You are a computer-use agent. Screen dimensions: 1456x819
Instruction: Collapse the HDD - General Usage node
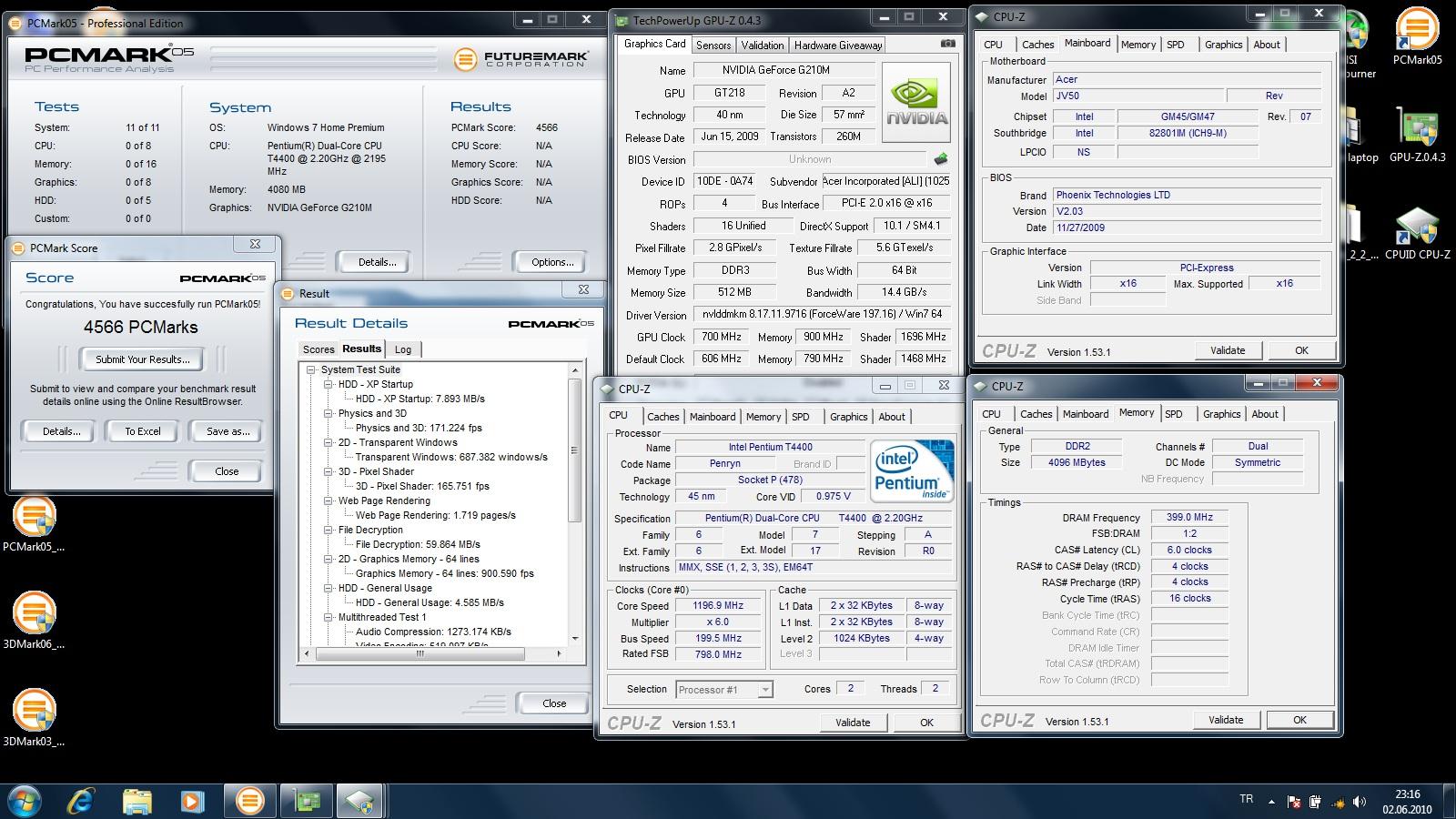point(329,588)
